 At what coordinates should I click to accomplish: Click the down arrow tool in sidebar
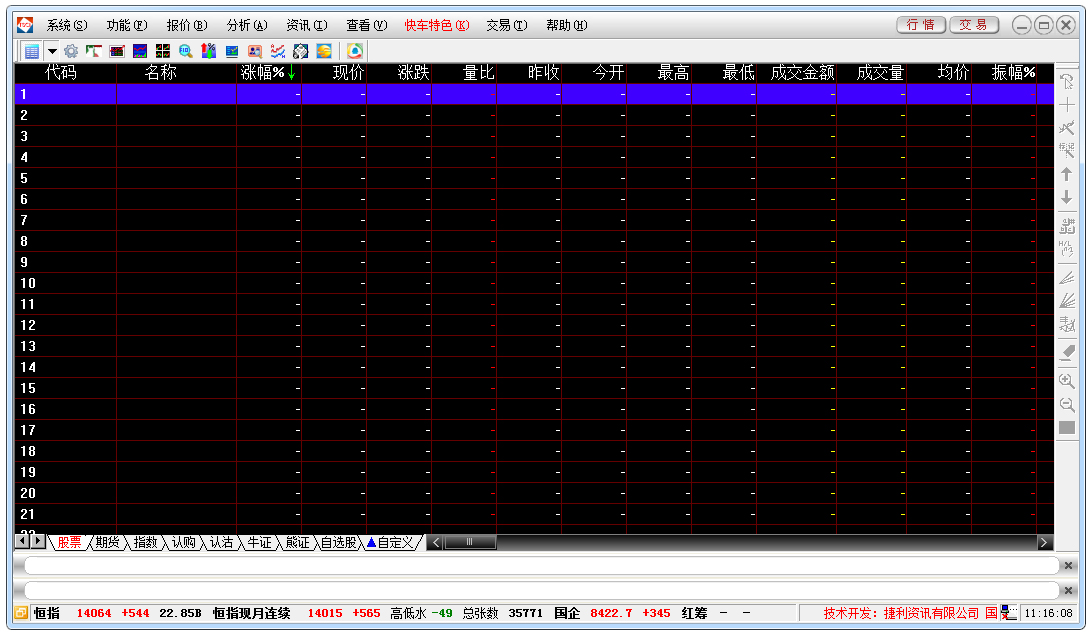click(x=1067, y=199)
